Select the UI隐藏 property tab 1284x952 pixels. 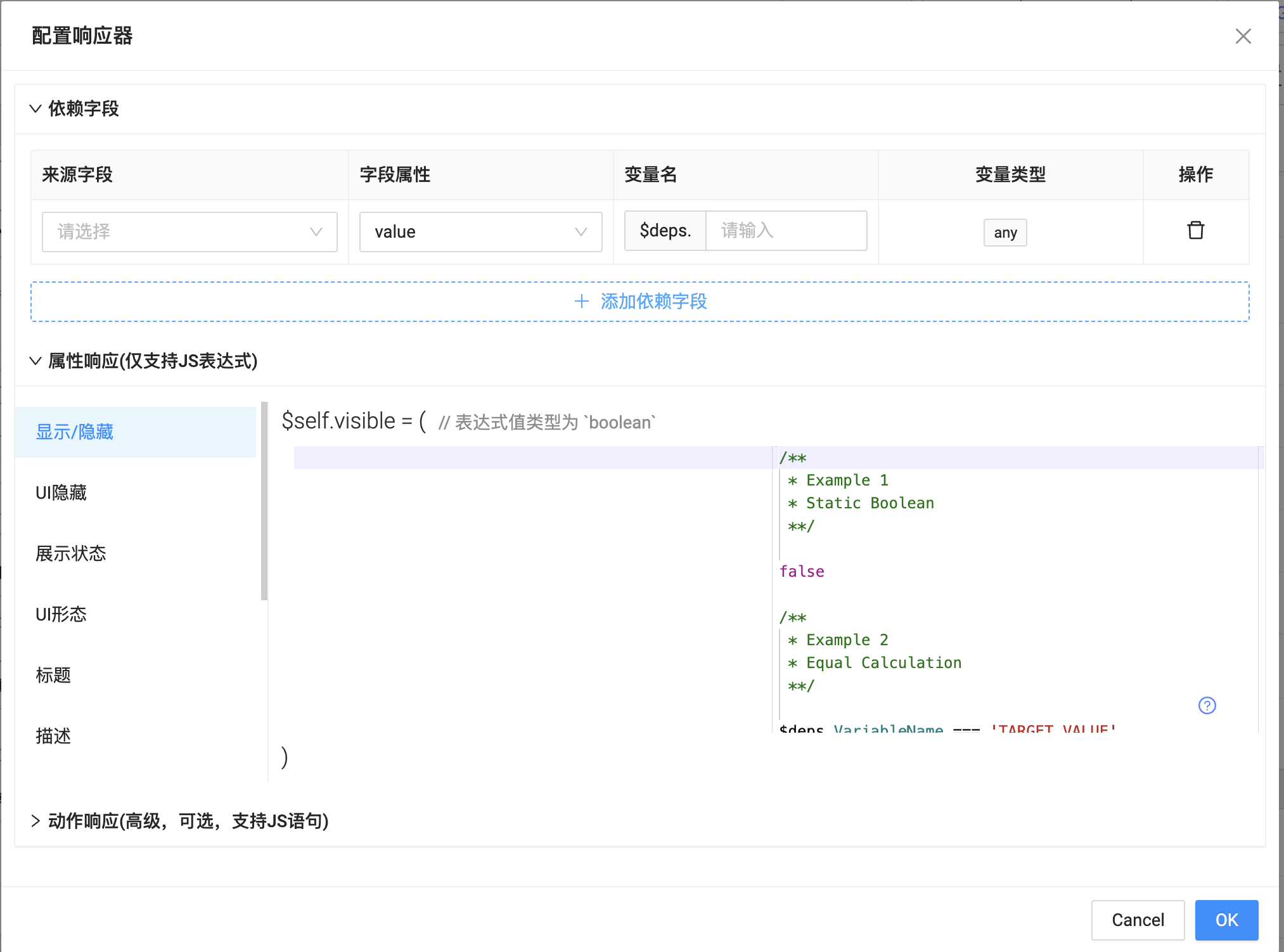136,493
